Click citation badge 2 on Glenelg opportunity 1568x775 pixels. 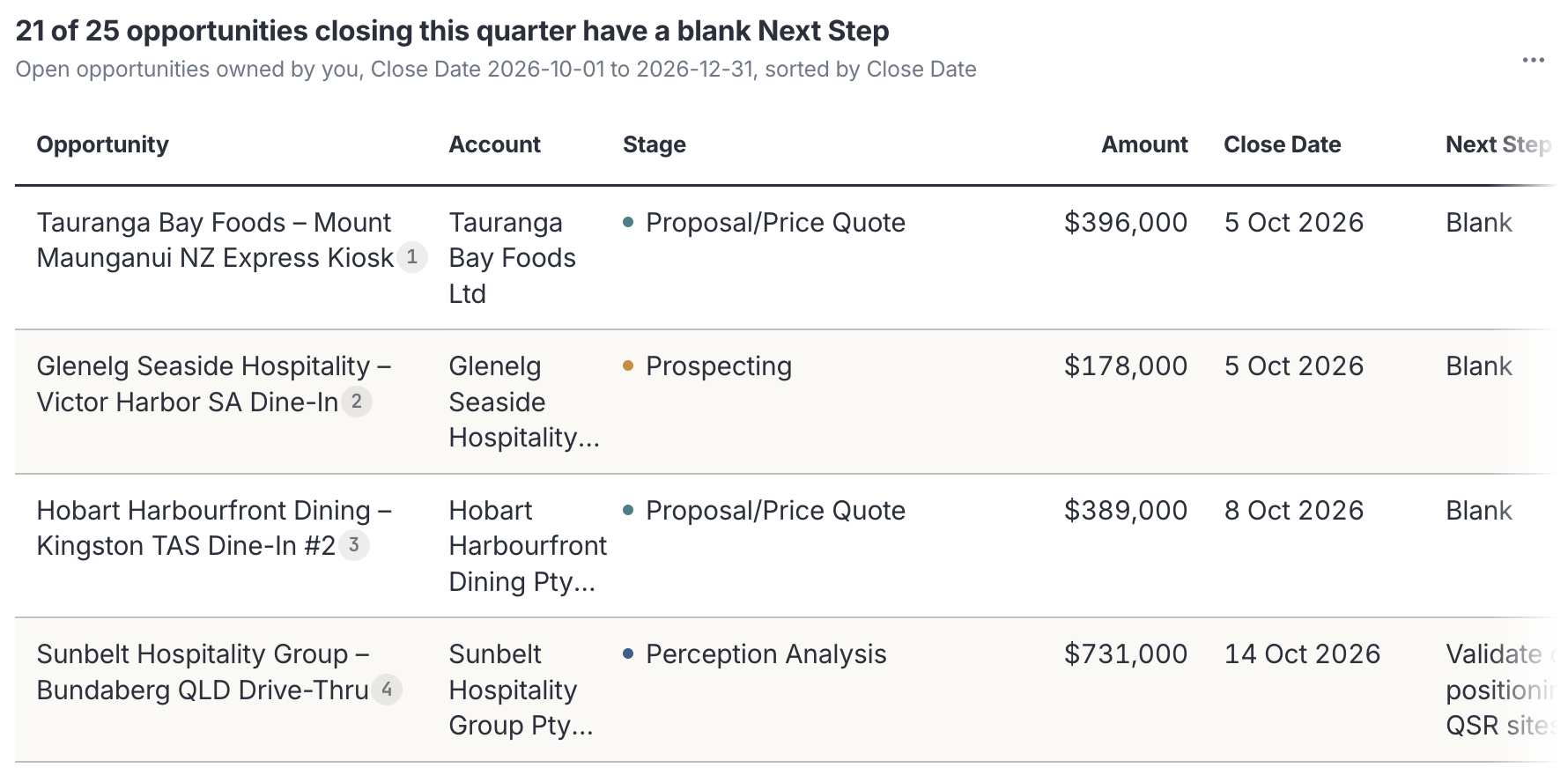click(x=356, y=402)
